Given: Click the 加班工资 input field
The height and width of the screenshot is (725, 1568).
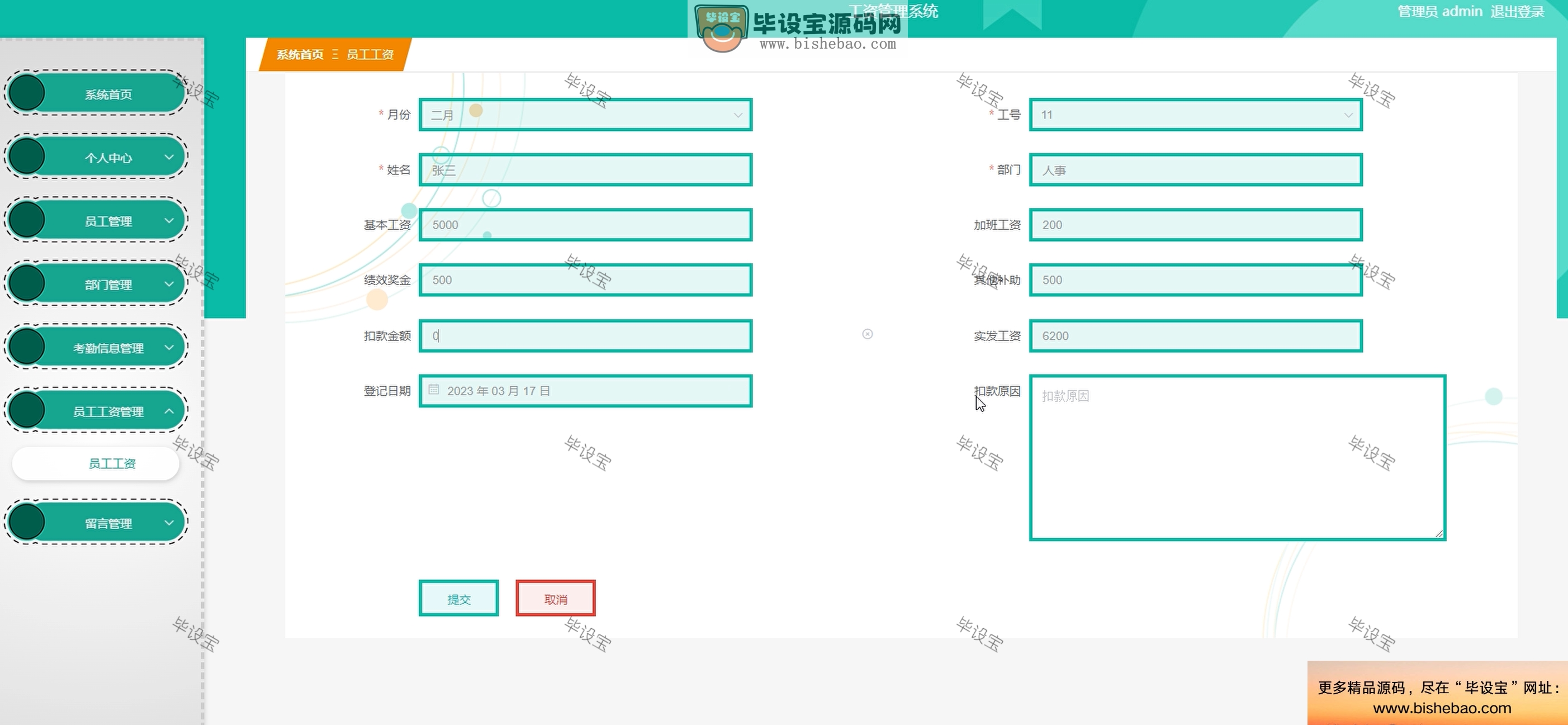Looking at the screenshot, I should (x=1196, y=225).
